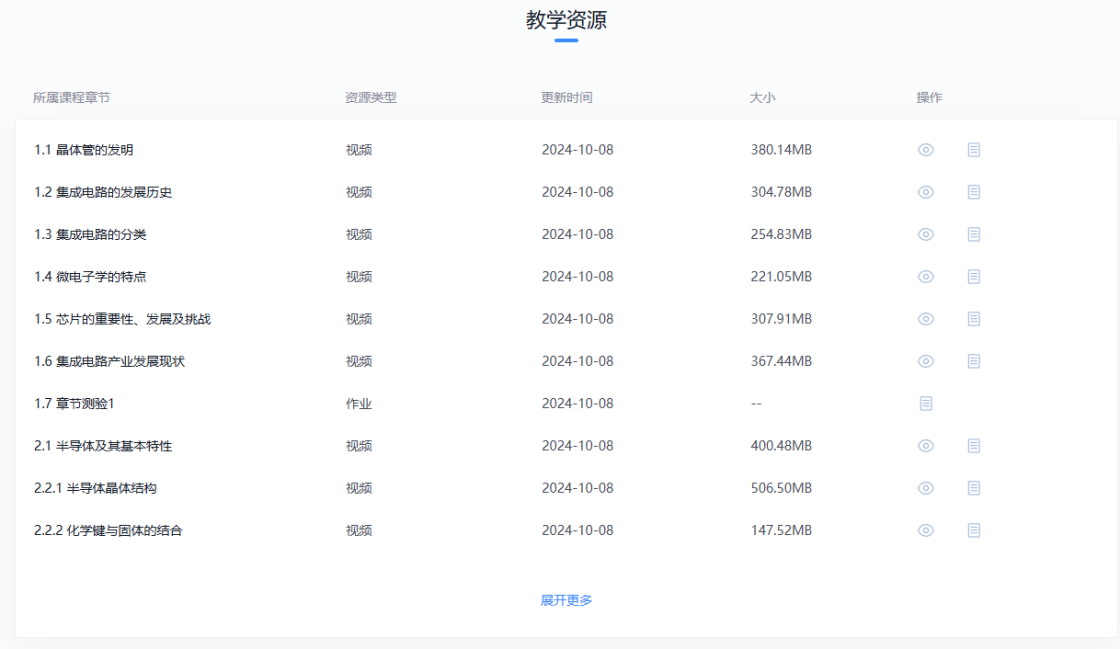Screen dimensions: 1120x649
Task: Click the eye preview icon for 1.1 晶体管的发明
Action: tap(926, 150)
